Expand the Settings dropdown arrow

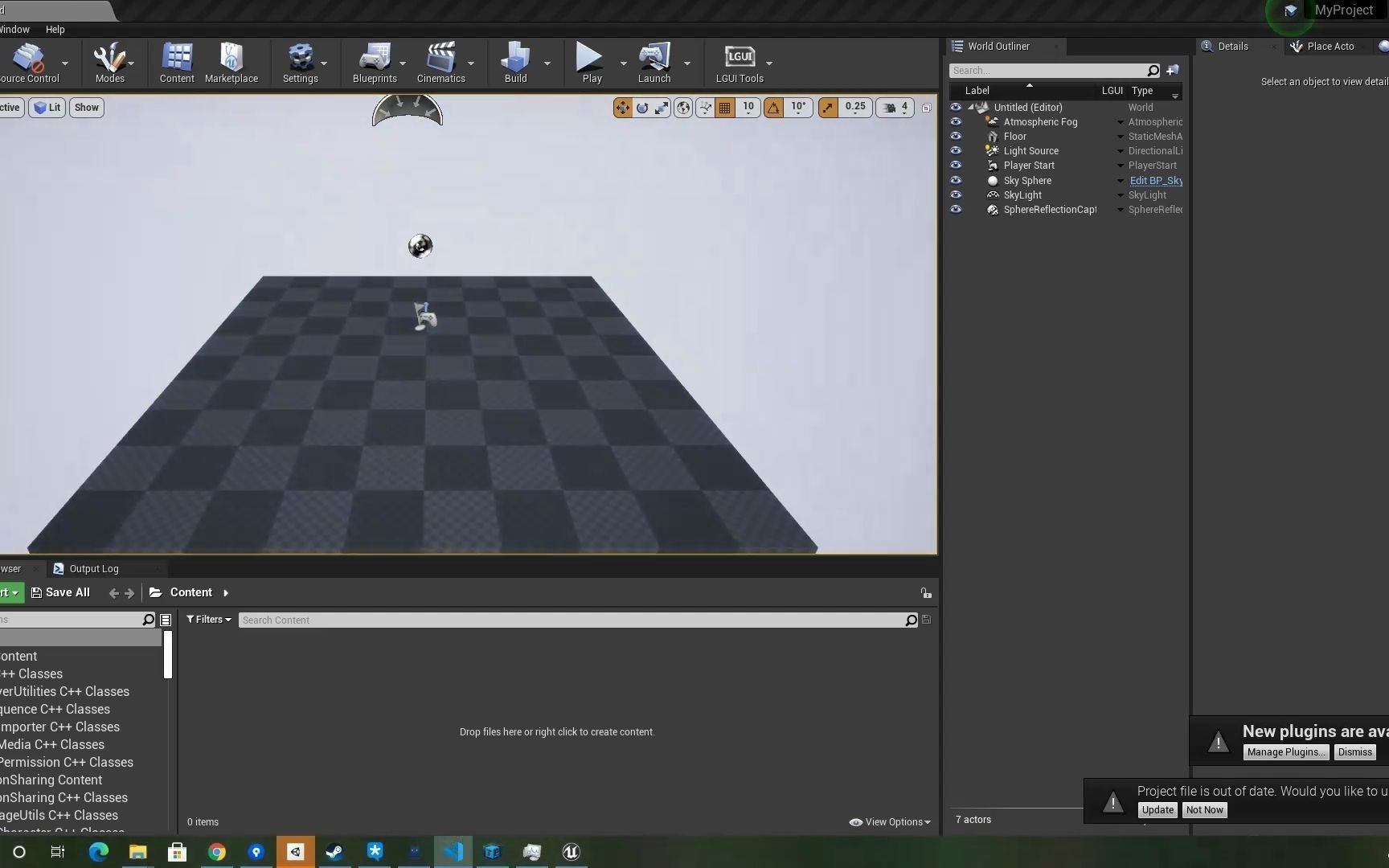click(324, 63)
